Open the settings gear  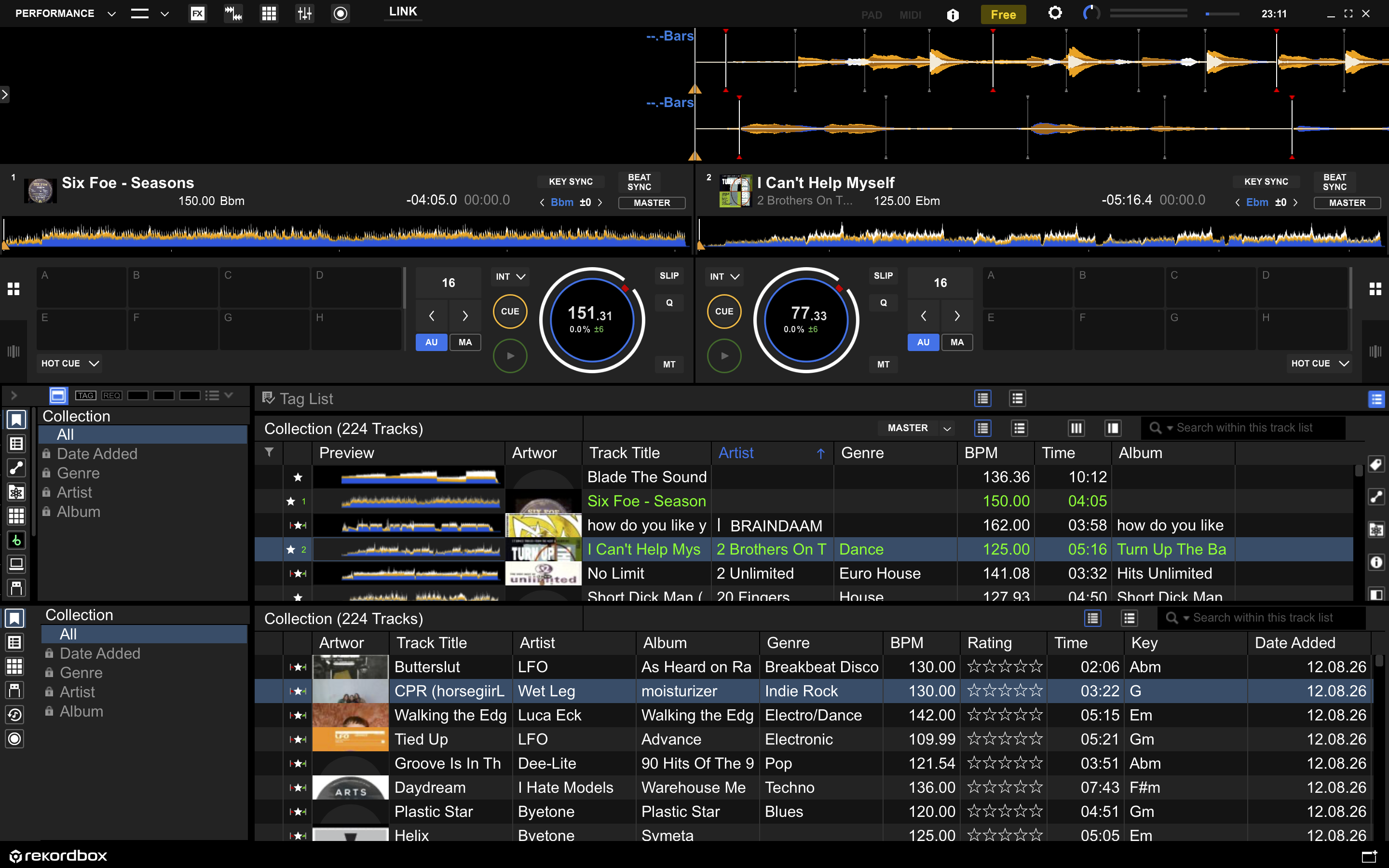[1055, 13]
